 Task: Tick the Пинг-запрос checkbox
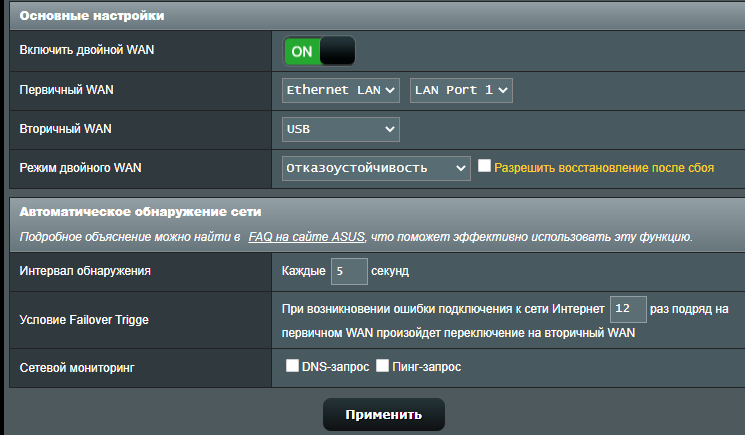[x=382, y=367]
